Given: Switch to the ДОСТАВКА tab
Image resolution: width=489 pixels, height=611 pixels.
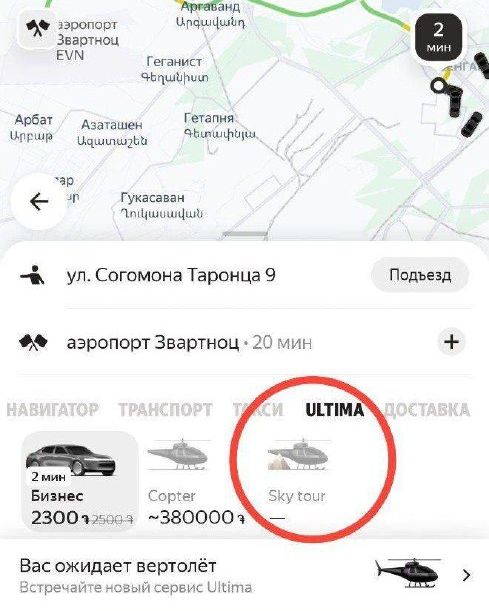Looking at the screenshot, I should click(x=427, y=410).
